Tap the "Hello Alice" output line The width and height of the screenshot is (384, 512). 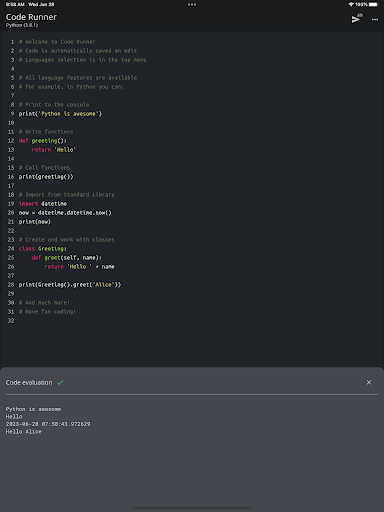coord(24,431)
